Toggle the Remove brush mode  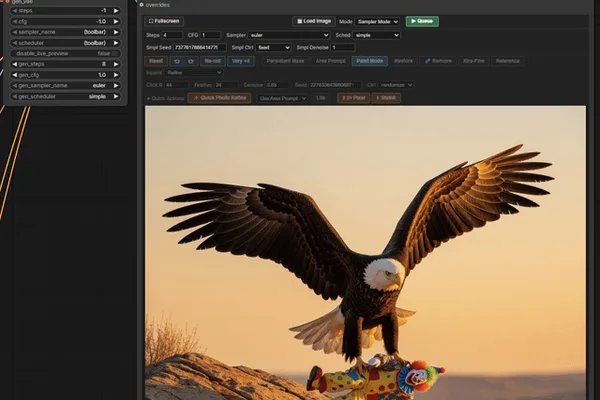[x=438, y=61]
